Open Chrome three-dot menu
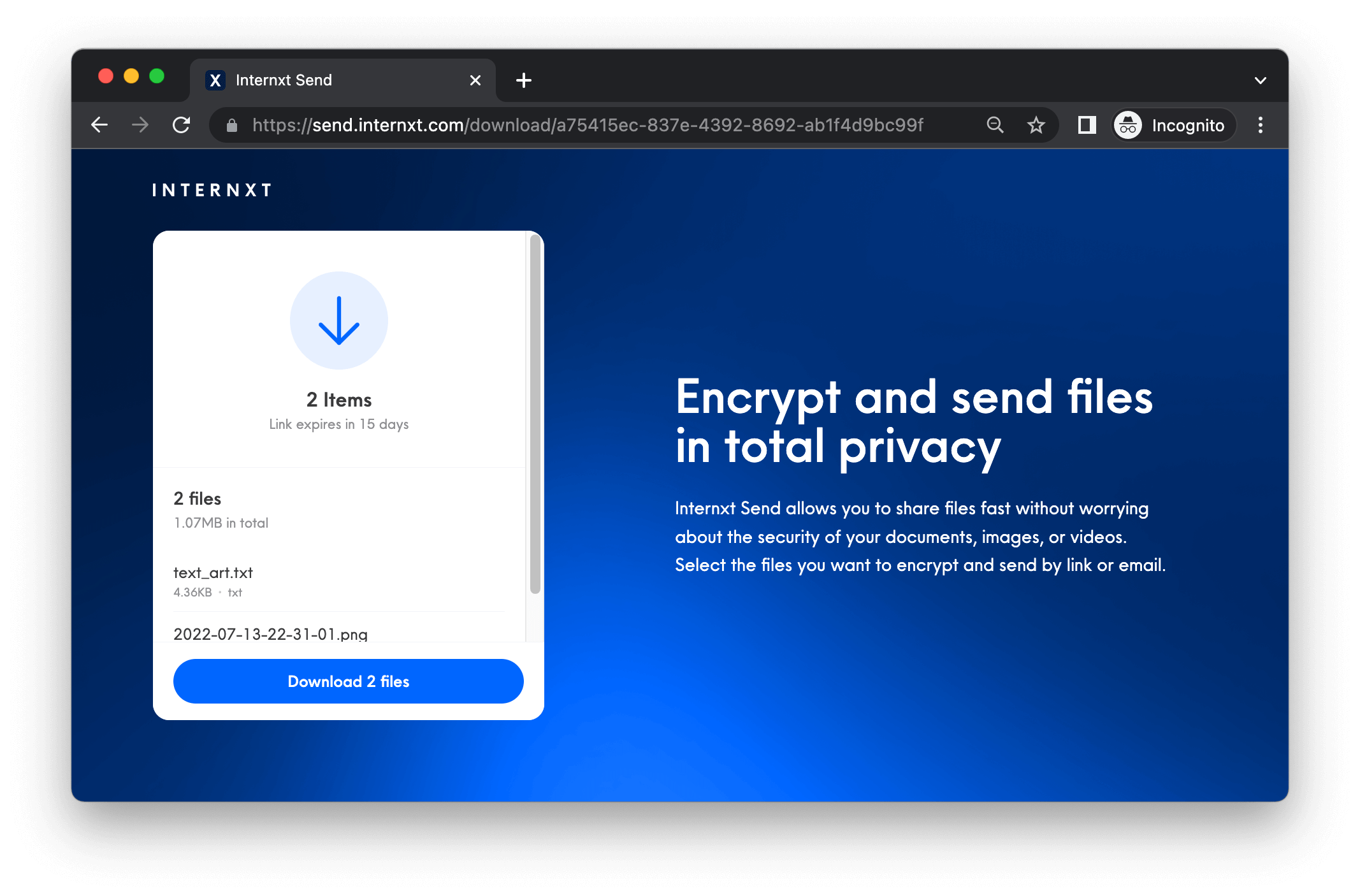1360x896 pixels. 1260,125
